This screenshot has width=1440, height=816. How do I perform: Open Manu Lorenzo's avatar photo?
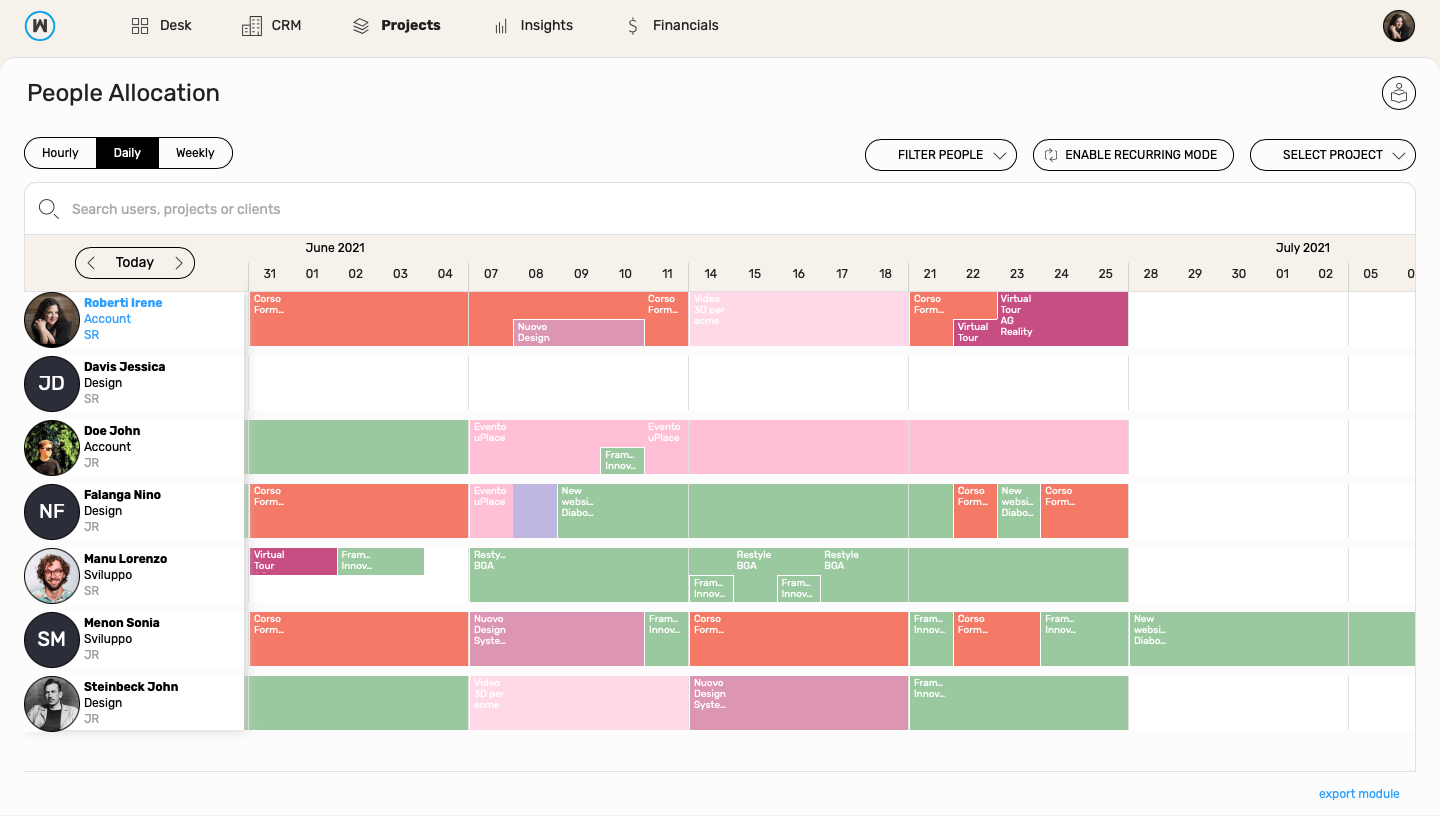click(x=52, y=575)
